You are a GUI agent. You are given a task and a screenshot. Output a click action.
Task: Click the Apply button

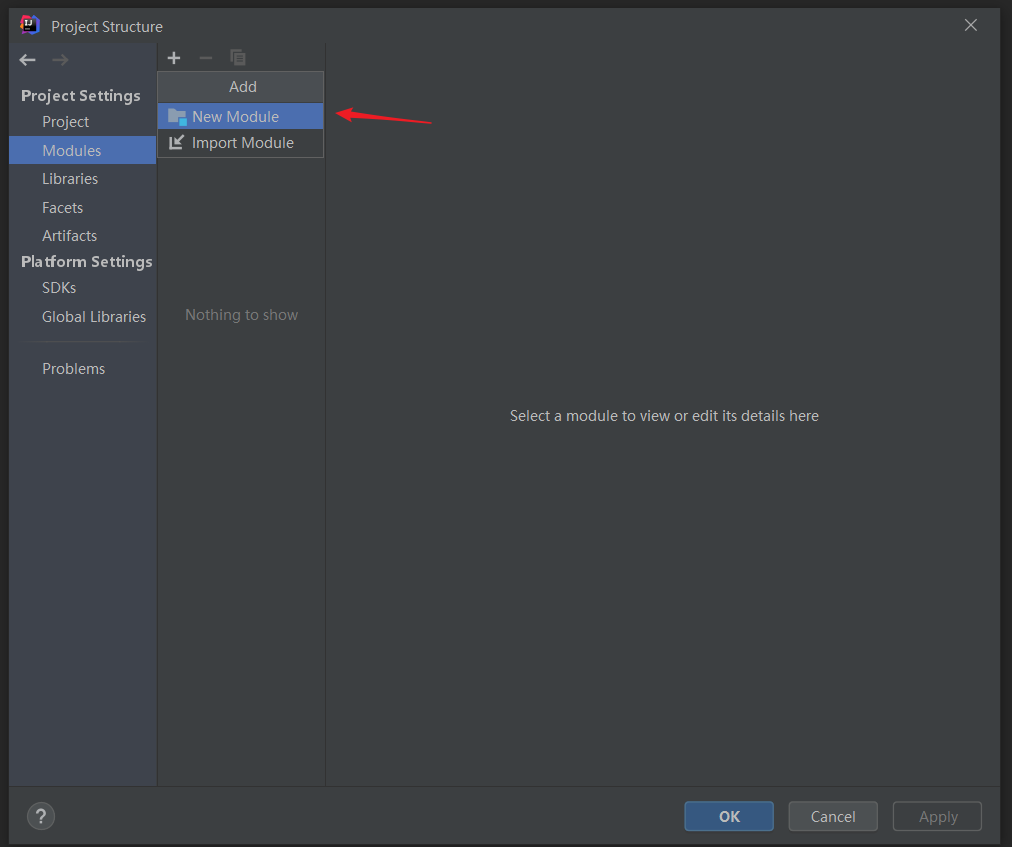click(937, 817)
